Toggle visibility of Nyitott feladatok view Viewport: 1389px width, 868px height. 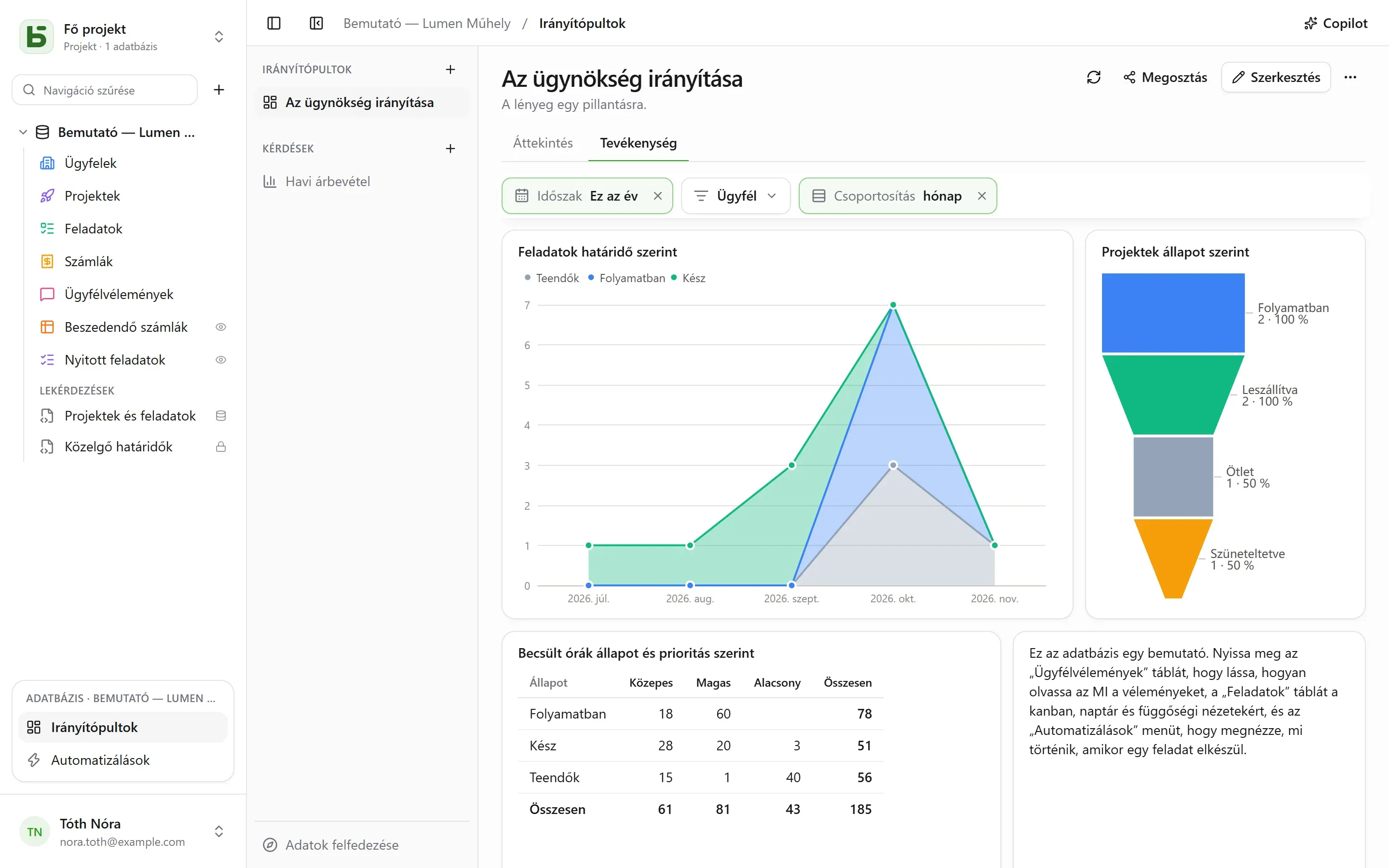click(x=221, y=360)
